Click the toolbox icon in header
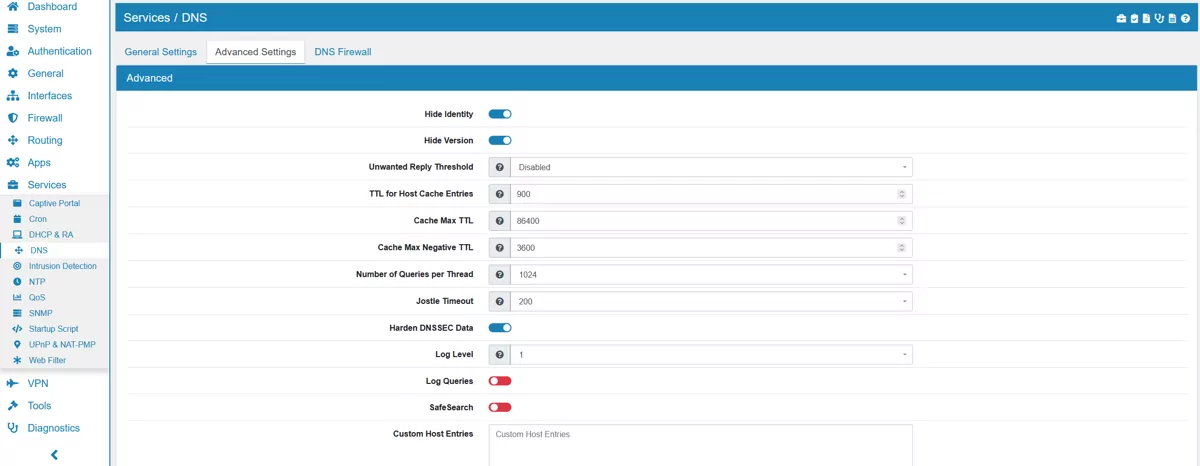1200x466 pixels. point(1121,19)
